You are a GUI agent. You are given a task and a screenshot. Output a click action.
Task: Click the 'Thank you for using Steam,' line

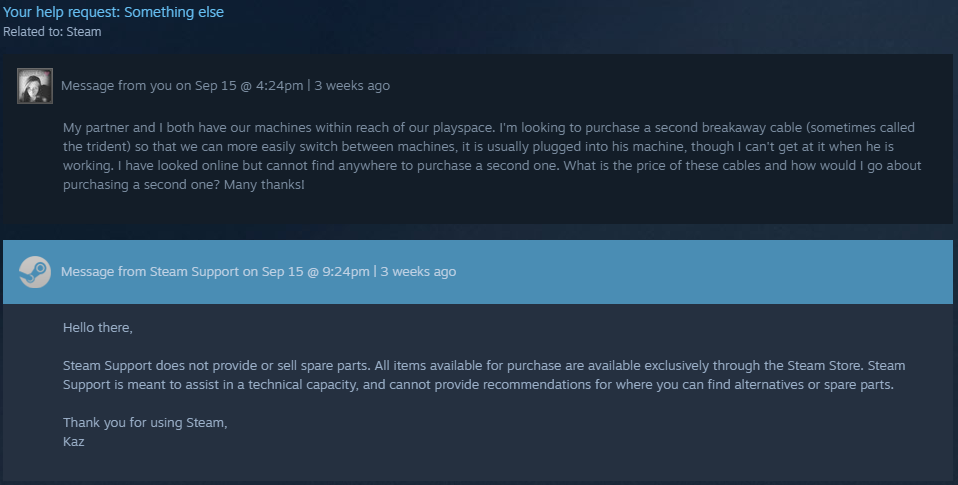point(145,423)
